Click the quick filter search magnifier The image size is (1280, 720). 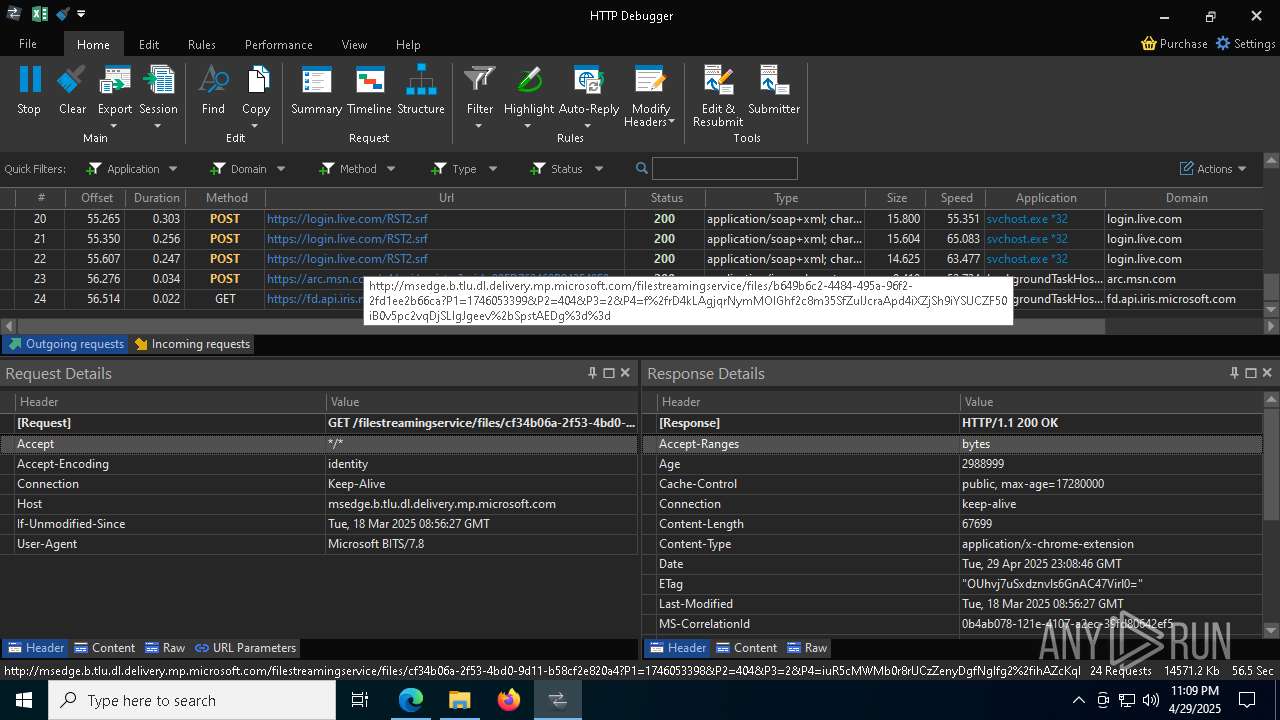coord(642,168)
